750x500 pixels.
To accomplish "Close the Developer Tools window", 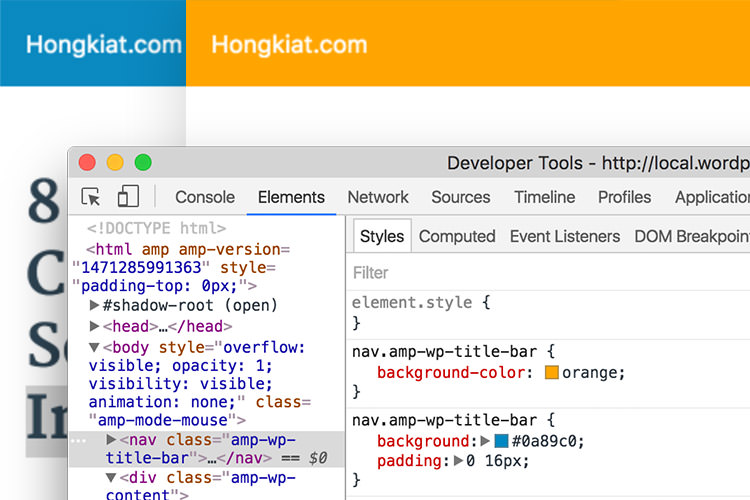I will (x=87, y=163).
